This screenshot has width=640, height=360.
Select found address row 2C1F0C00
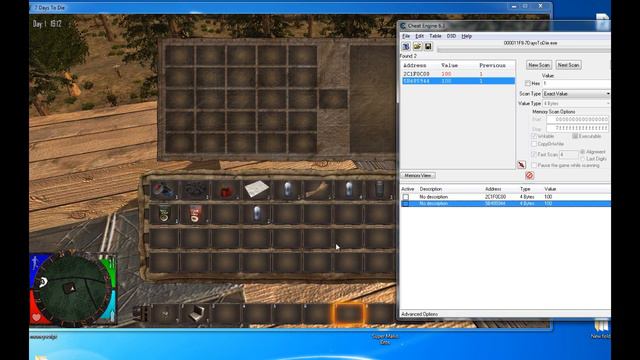pyautogui.click(x=458, y=74)
